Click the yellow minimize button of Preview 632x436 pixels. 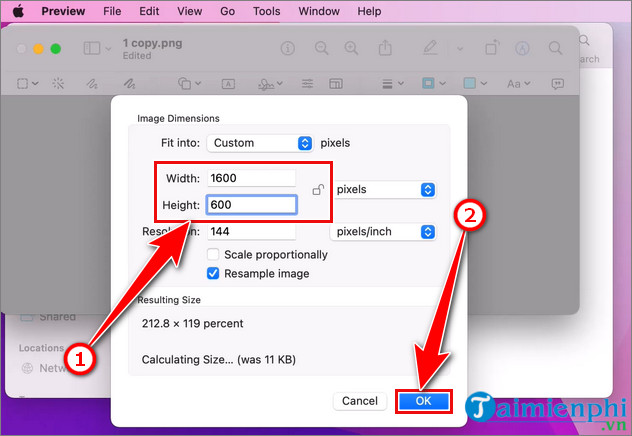pos(38,49)
